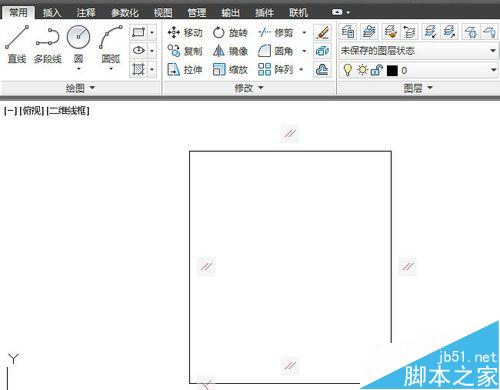Screen dimensions: 500x390
Task: Open dropdown arrow beside Hatch icon
Action: click(152, 69)
